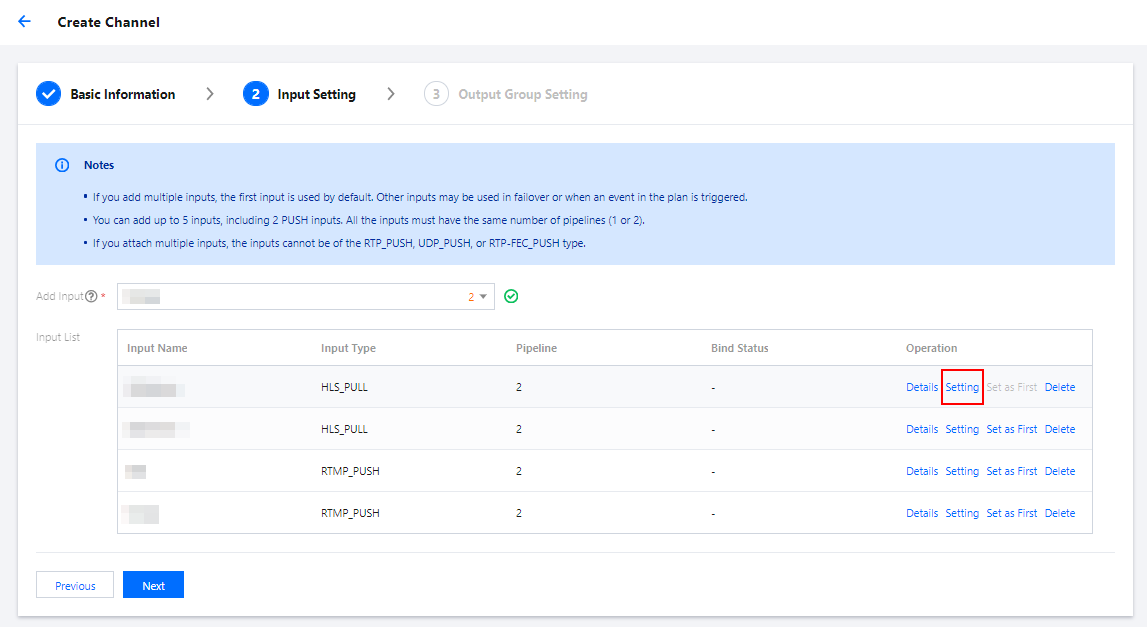This screenshot has width=1147, height=627.
Task: Set the second HLS_PULL input as first
Action: pyautogui.click(x=1011, y=429)
